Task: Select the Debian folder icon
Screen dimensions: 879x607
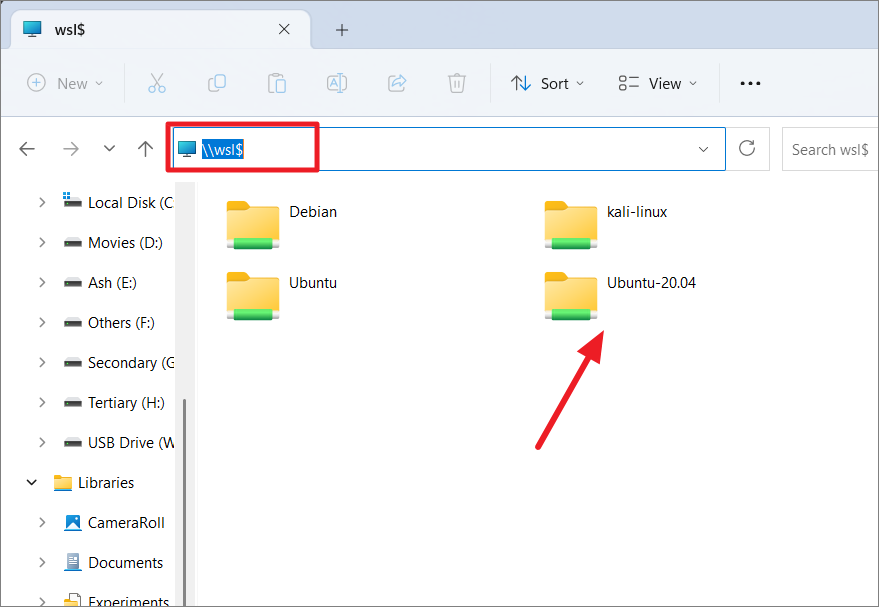Action: point(253,225)
